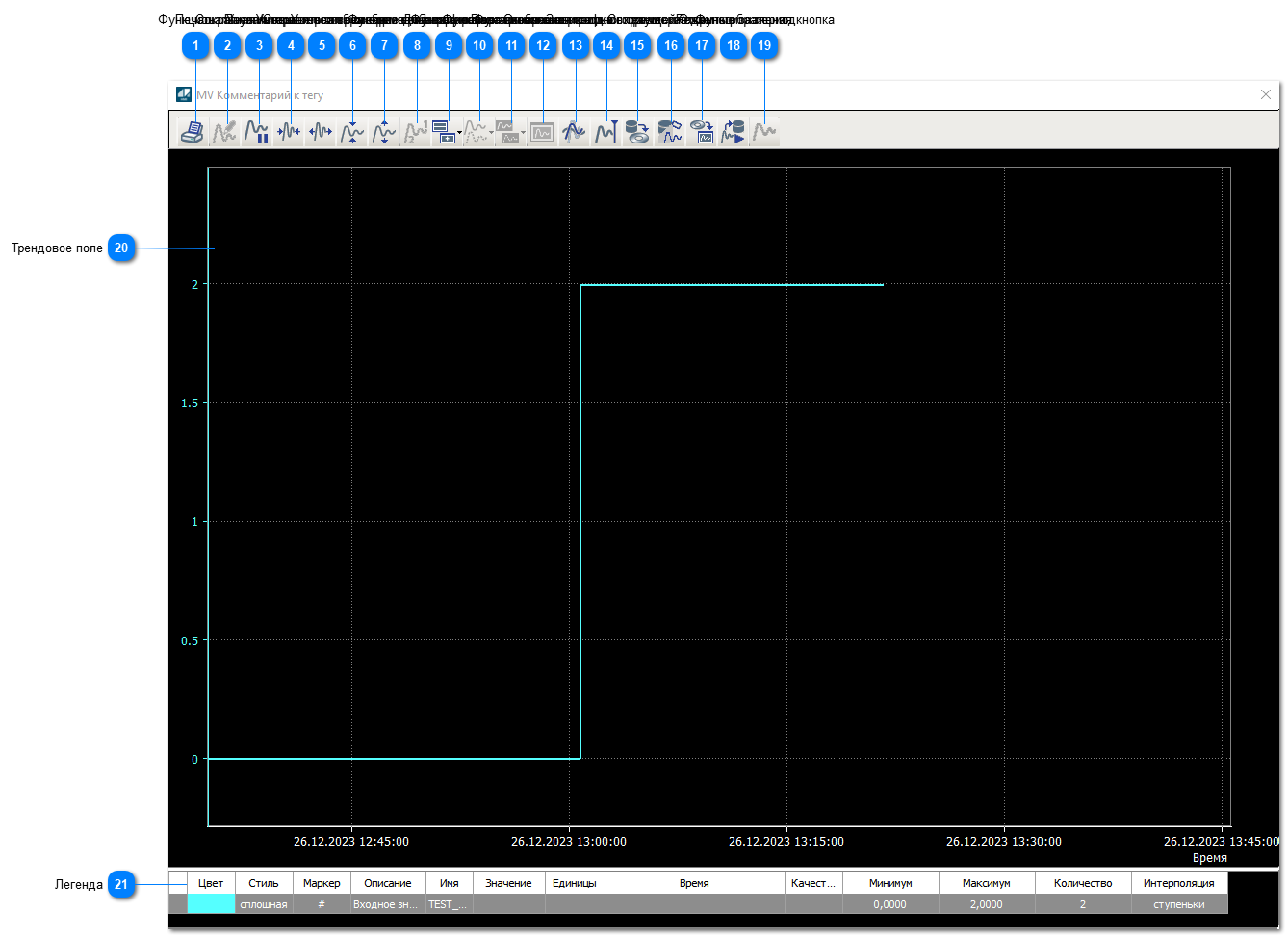Click the 26.12.2023 13:15:00 time axis label
This screenshot has height=938, width=1288.
click(x=786, y=842)
